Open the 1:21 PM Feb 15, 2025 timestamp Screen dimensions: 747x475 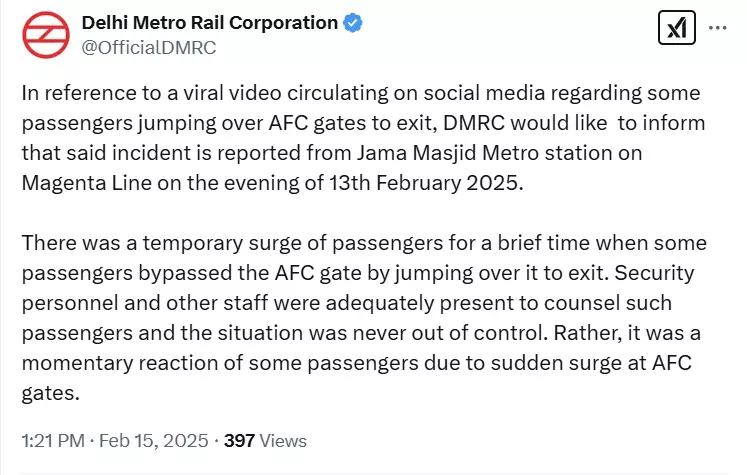pos(115,440)
